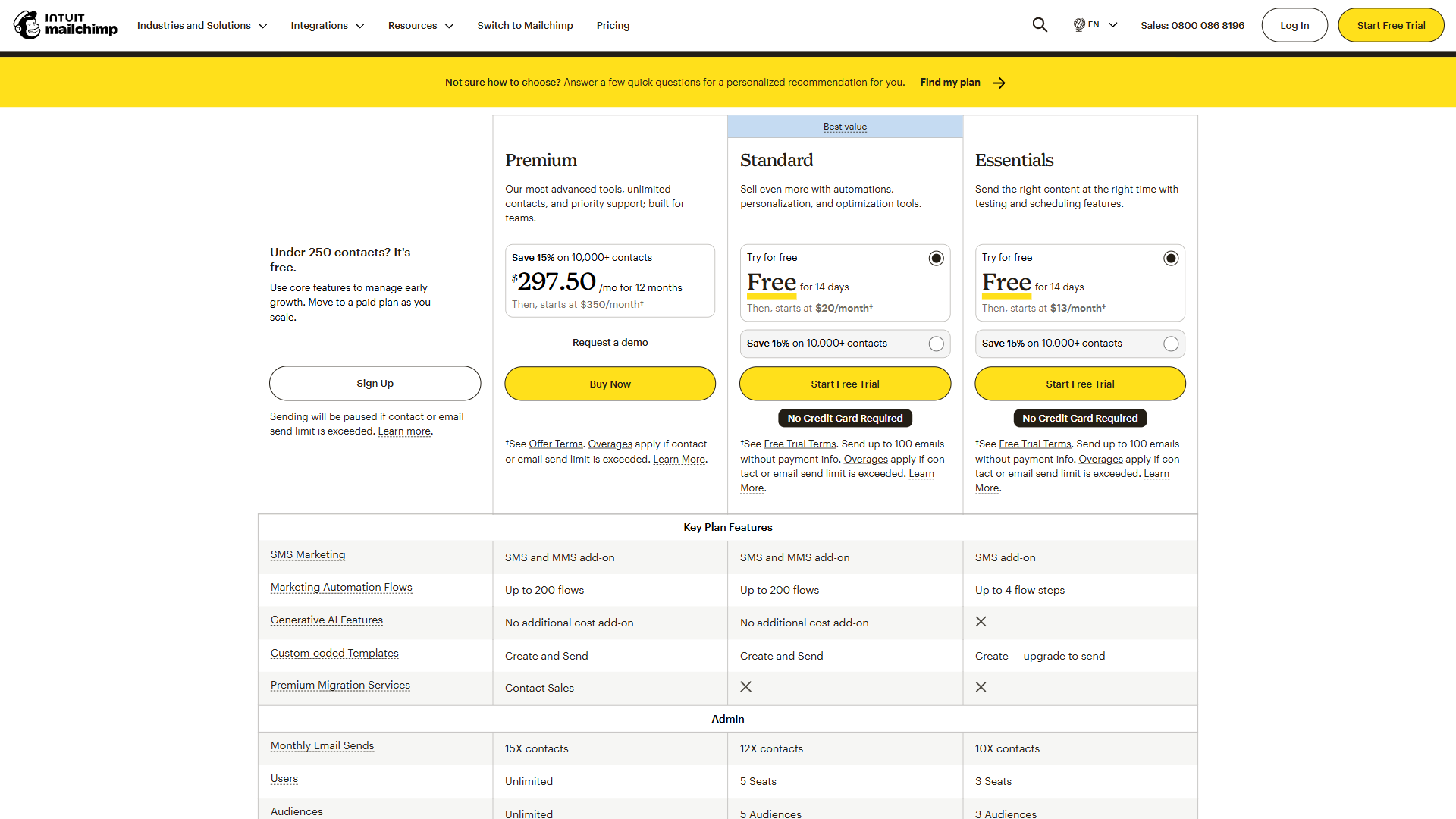Open Overages link under Standard plan
This screenshot has width=1456, height=819.
865,460
